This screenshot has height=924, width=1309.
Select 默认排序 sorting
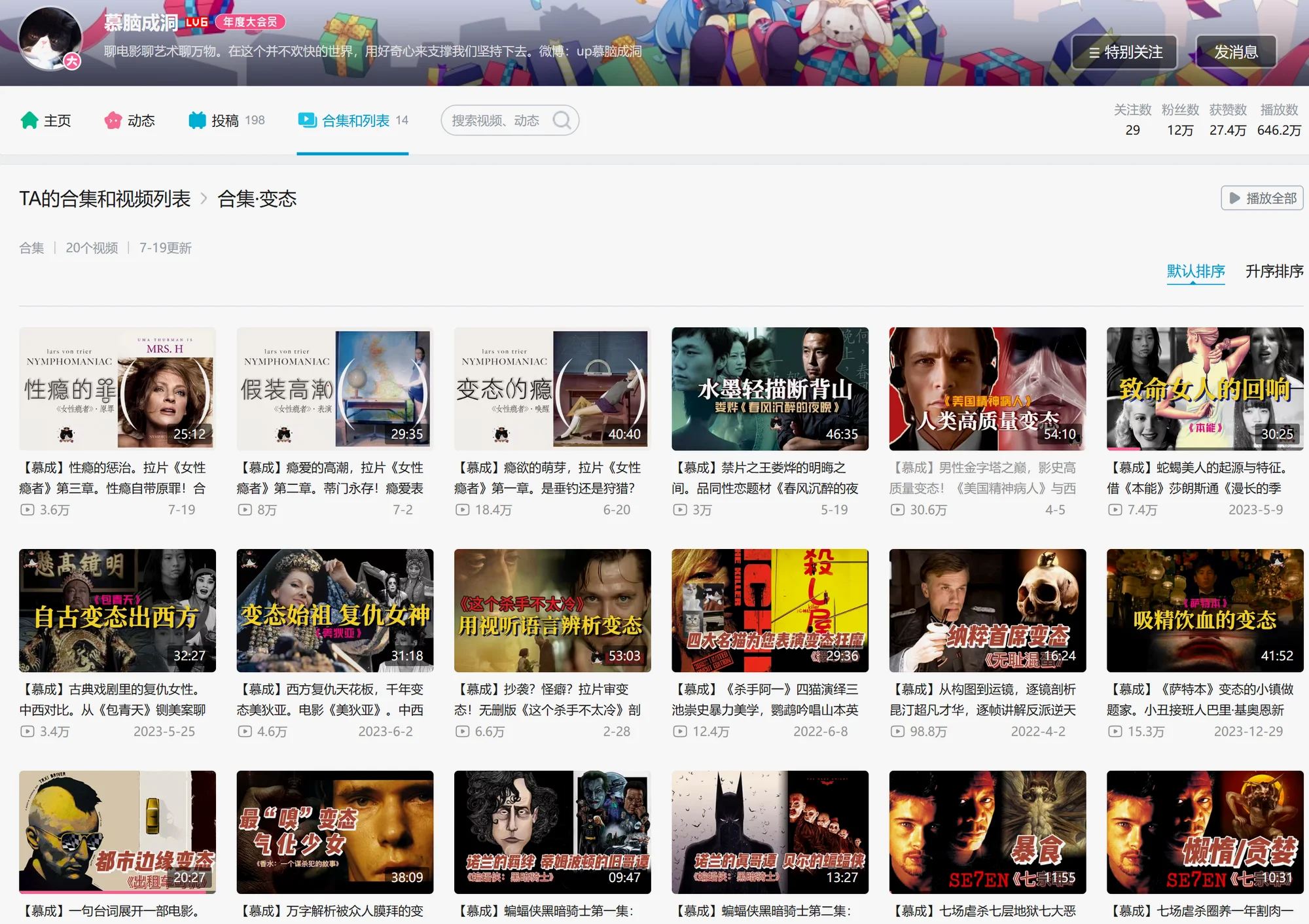(x=1196, y=271)
